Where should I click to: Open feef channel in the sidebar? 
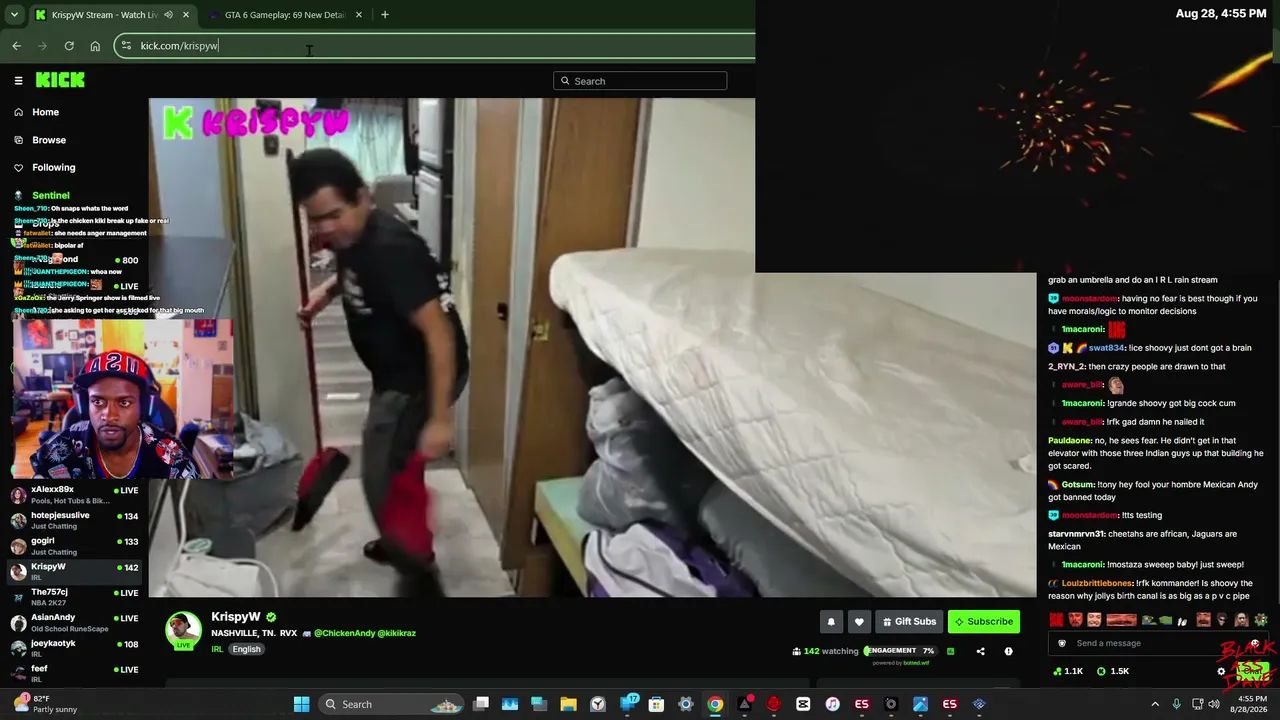(x=75, y=674)
